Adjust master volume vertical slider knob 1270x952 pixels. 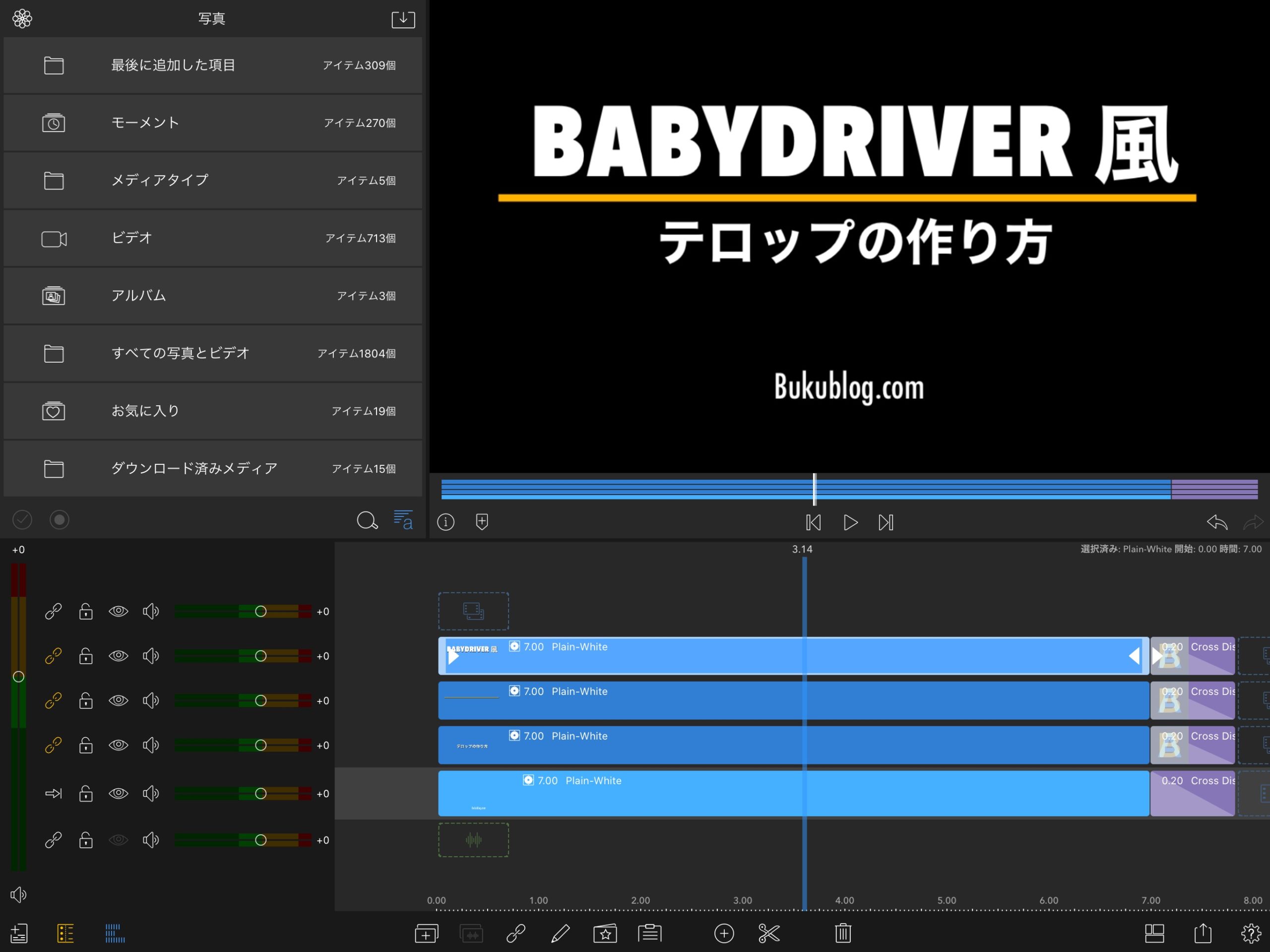(18, 677)
